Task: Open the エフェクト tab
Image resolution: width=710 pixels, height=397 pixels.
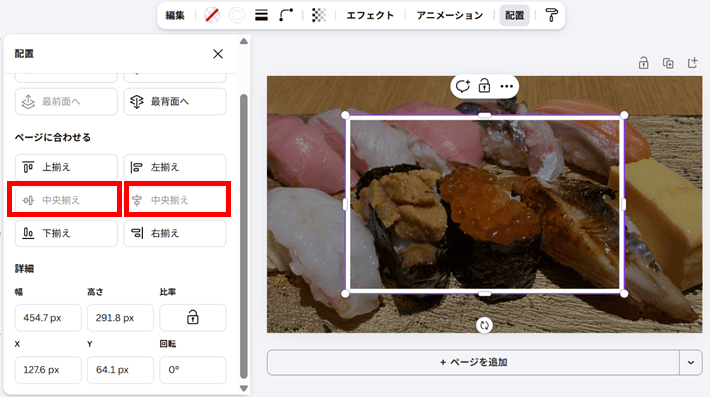Action: [x=370, y=15]
